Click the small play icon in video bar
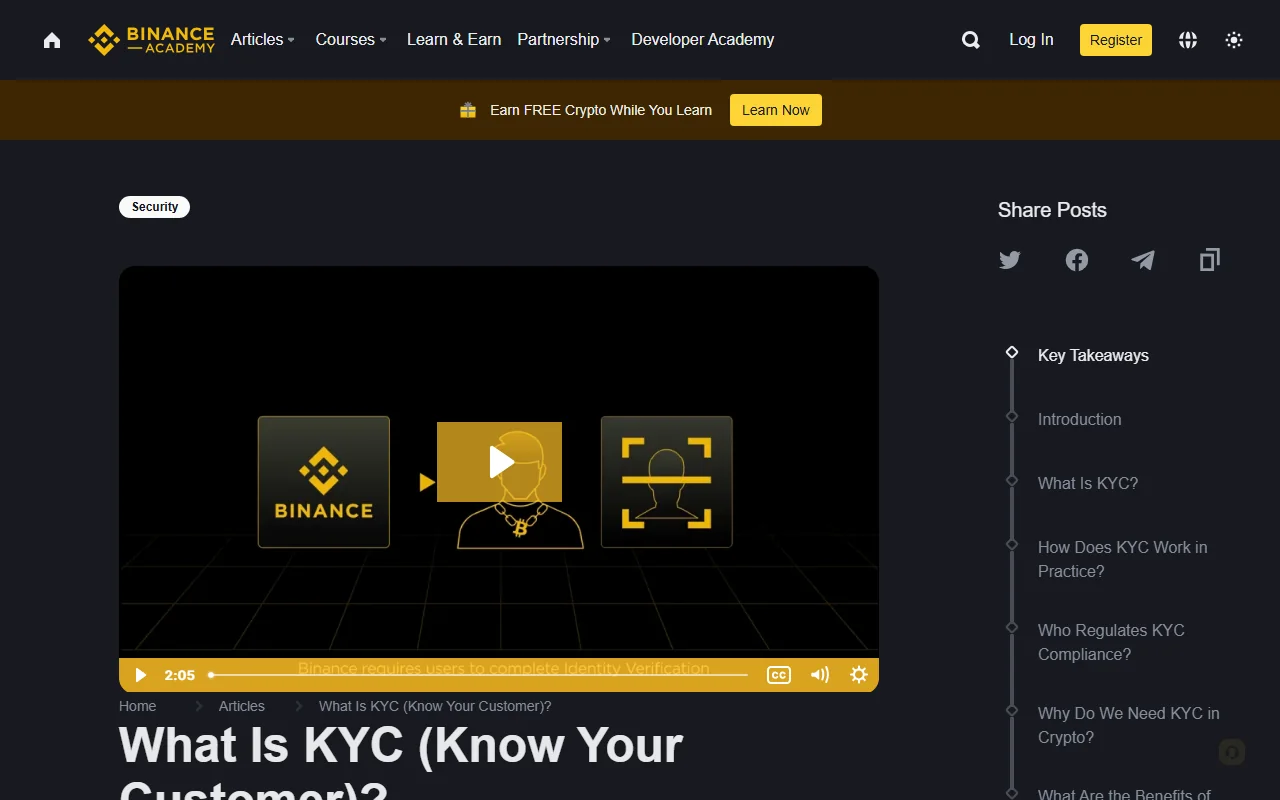 [141, 675]
